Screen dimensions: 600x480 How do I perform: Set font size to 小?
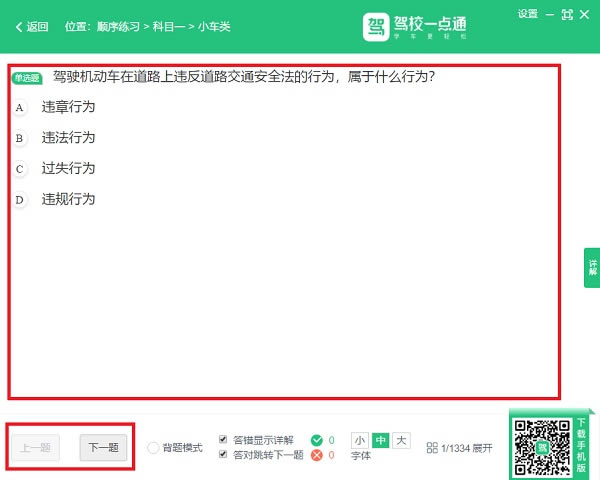pos(360,440)
